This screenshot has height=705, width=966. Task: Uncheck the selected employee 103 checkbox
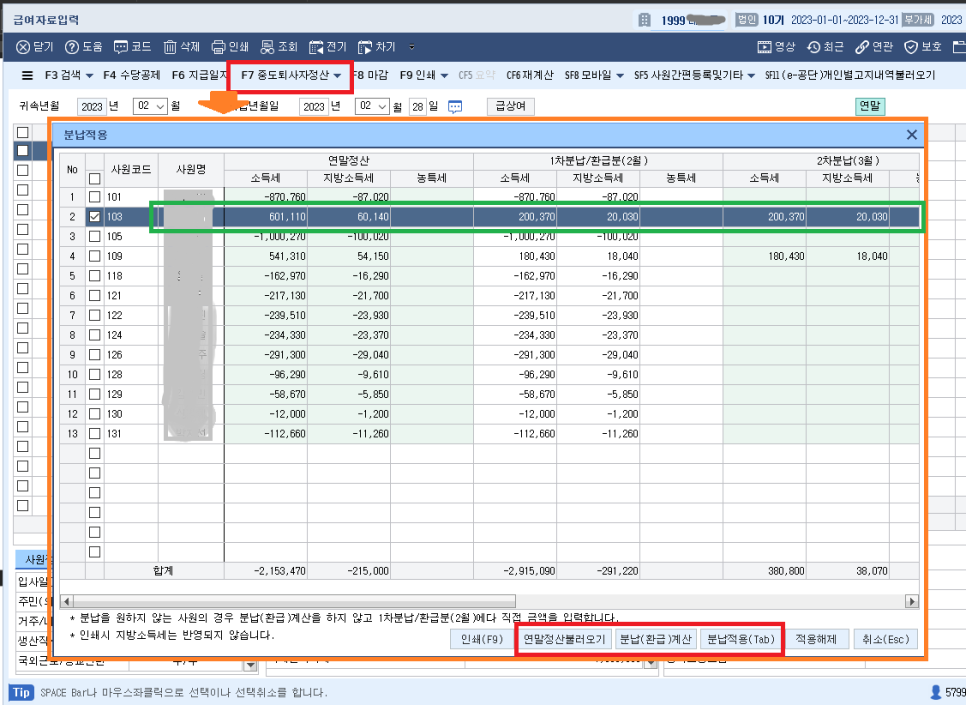94,217
